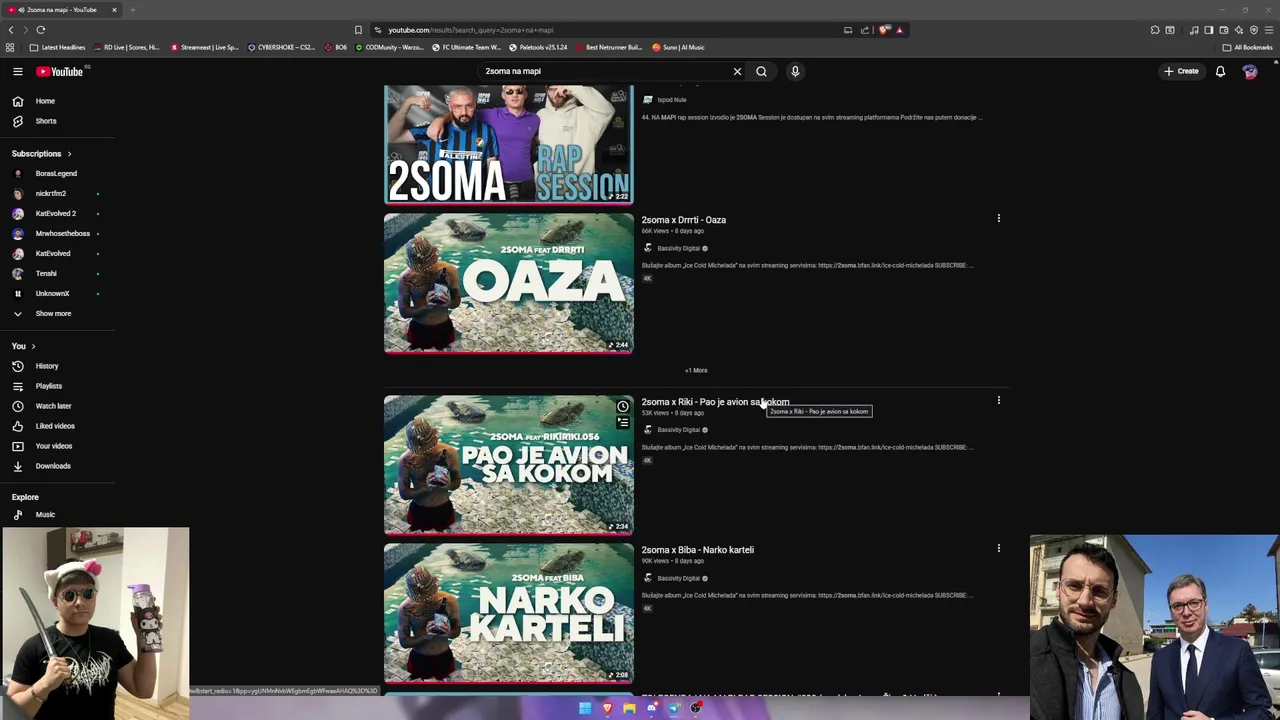This screenshot has height=720, width=1280.
Task: Add Pao je avion video to Watch later
Action: click(x=623, y=406)
